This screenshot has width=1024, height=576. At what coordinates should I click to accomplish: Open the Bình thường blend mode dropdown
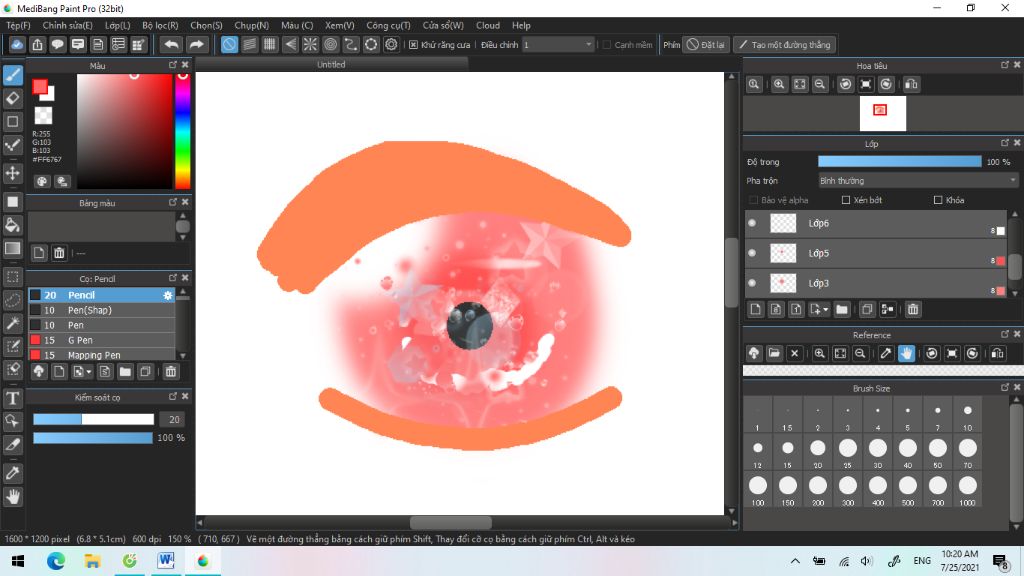pyautogui.click(x=917, y=179)
